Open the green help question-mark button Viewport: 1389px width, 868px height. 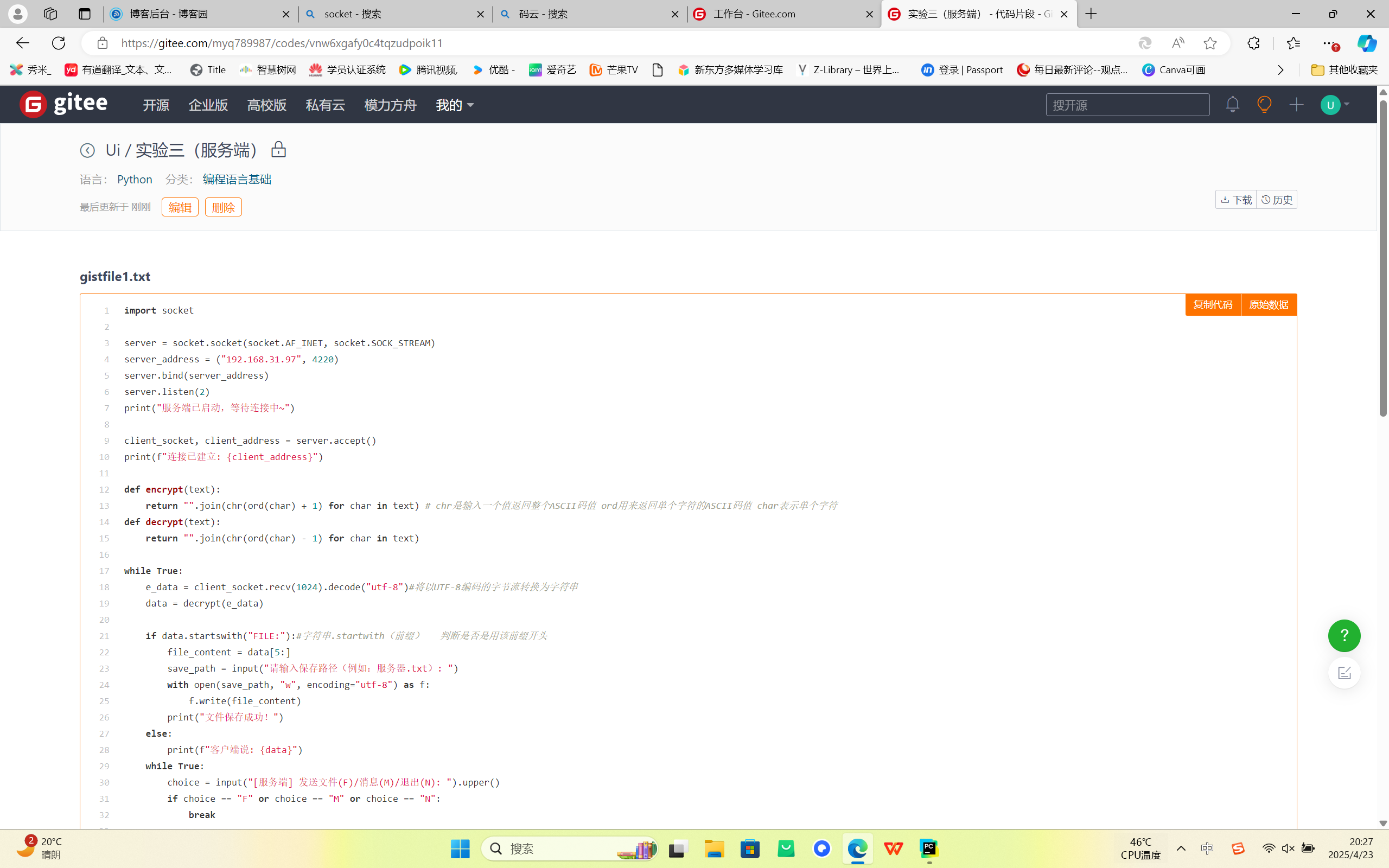click(1343, 635)
